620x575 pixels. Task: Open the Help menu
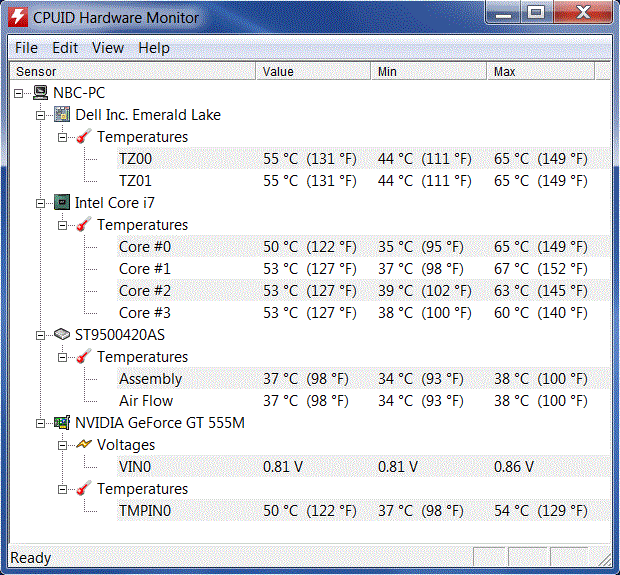[154, 48]
